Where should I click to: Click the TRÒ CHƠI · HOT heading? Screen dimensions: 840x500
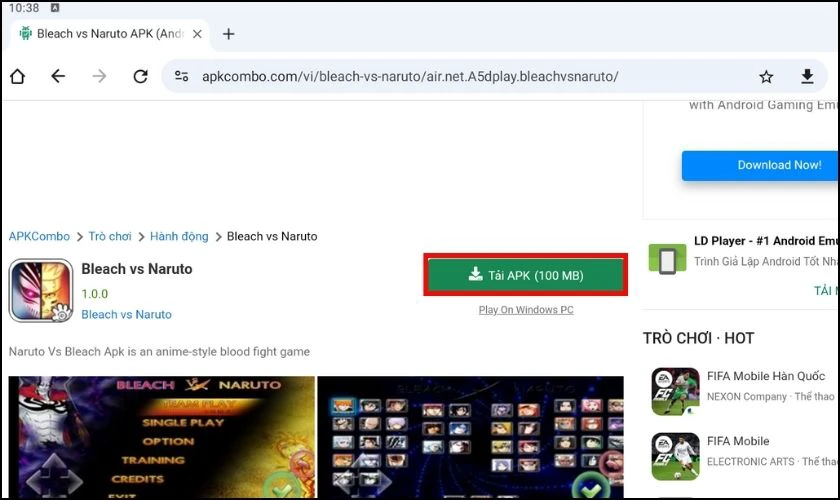[699, 338]
